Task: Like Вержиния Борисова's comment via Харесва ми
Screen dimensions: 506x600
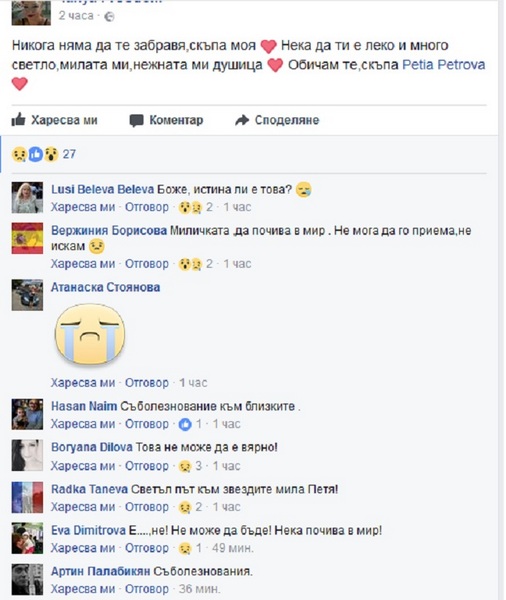Action: [x=83, y=264]
